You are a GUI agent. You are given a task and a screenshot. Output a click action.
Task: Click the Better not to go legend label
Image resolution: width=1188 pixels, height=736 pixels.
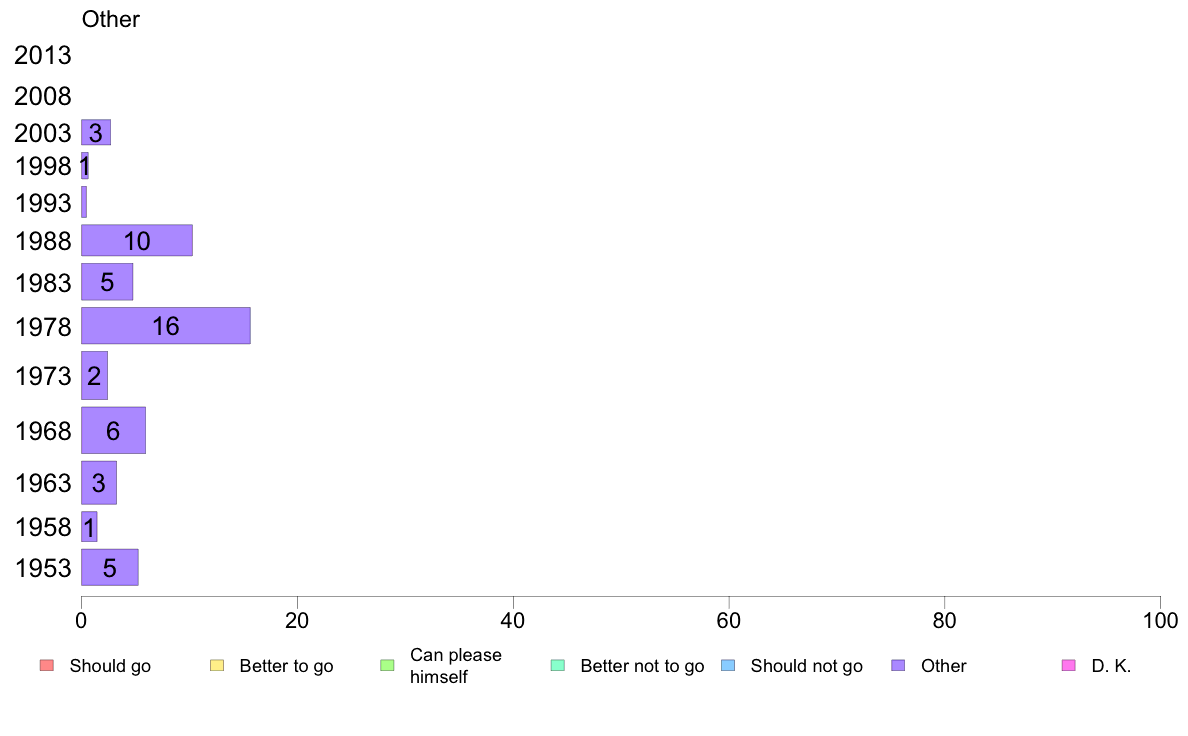click(642, 666)
